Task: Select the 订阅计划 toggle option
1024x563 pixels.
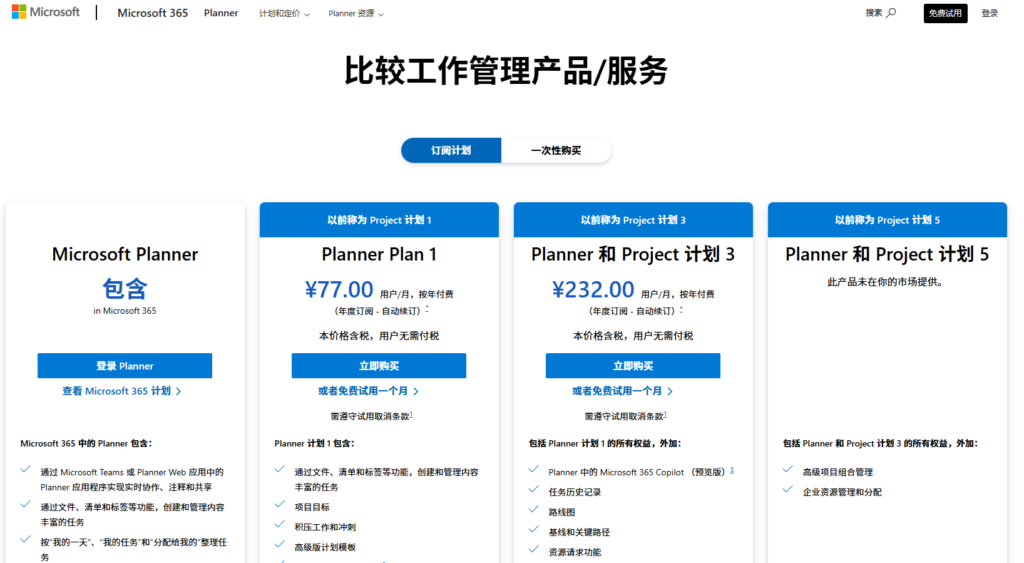Action: click(x=451, y=151)
